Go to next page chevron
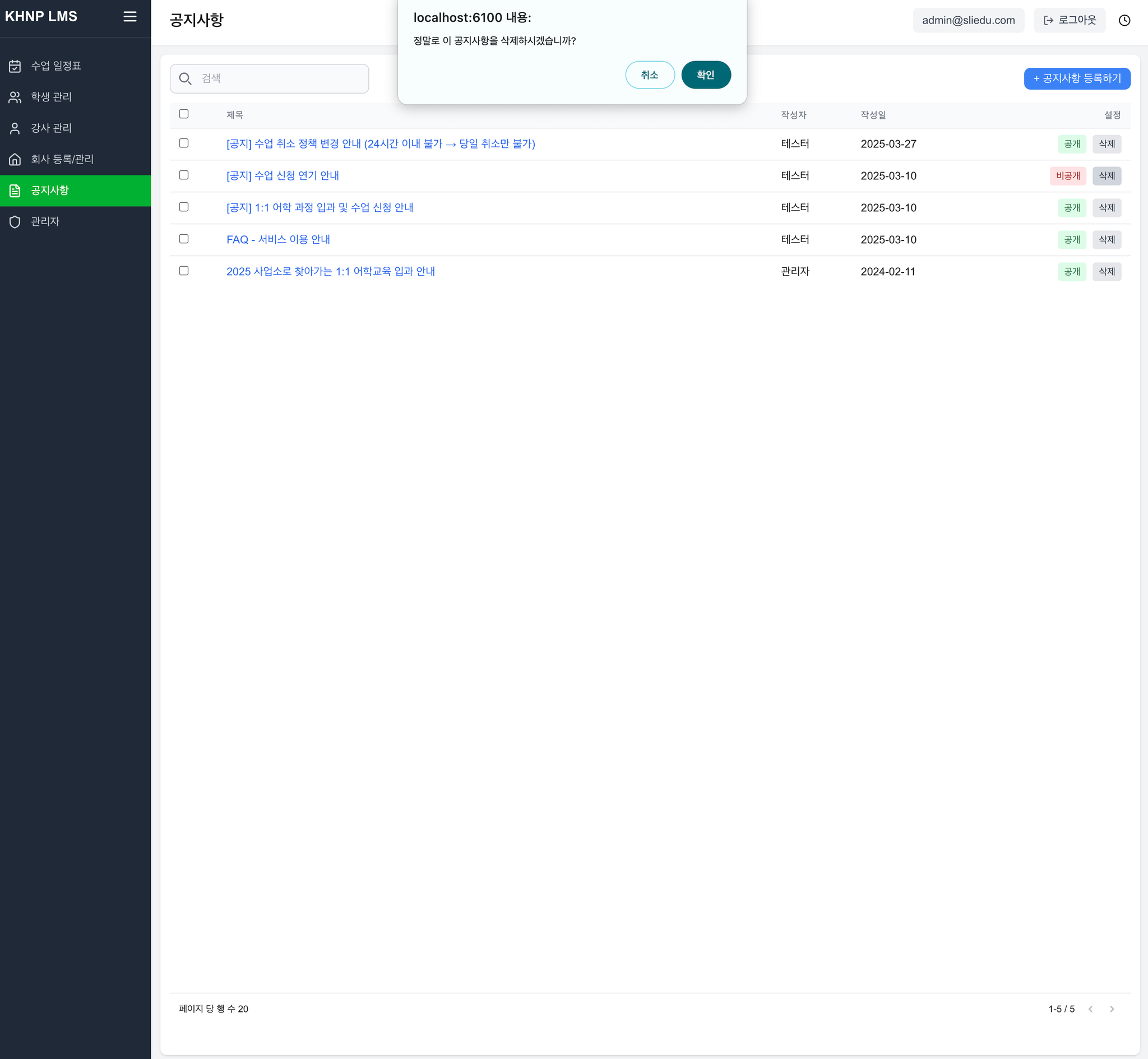The image size is (1148, 1059). pos(1112,1009)
